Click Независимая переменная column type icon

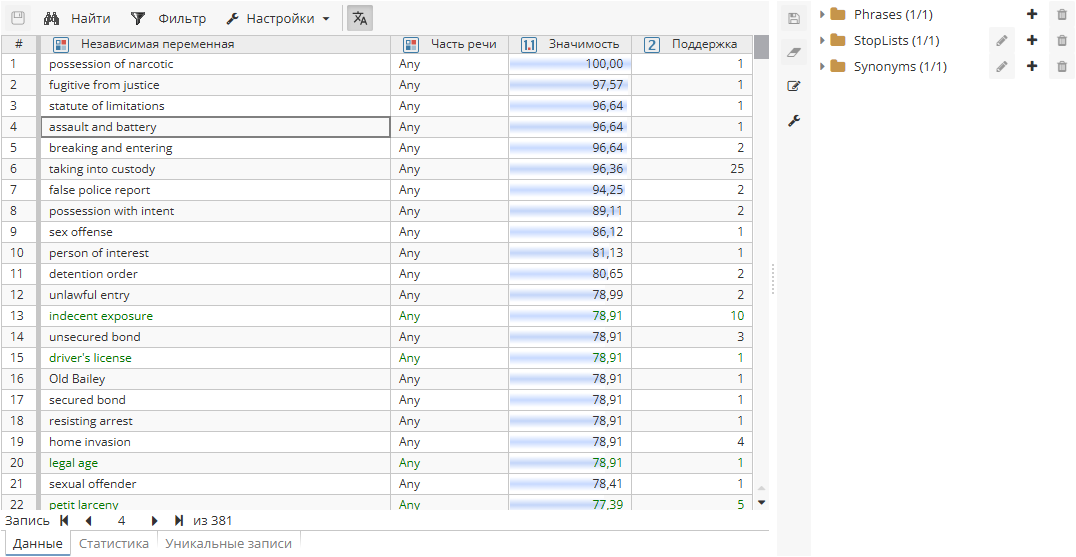pyautogui.click(x=62, y=45)
